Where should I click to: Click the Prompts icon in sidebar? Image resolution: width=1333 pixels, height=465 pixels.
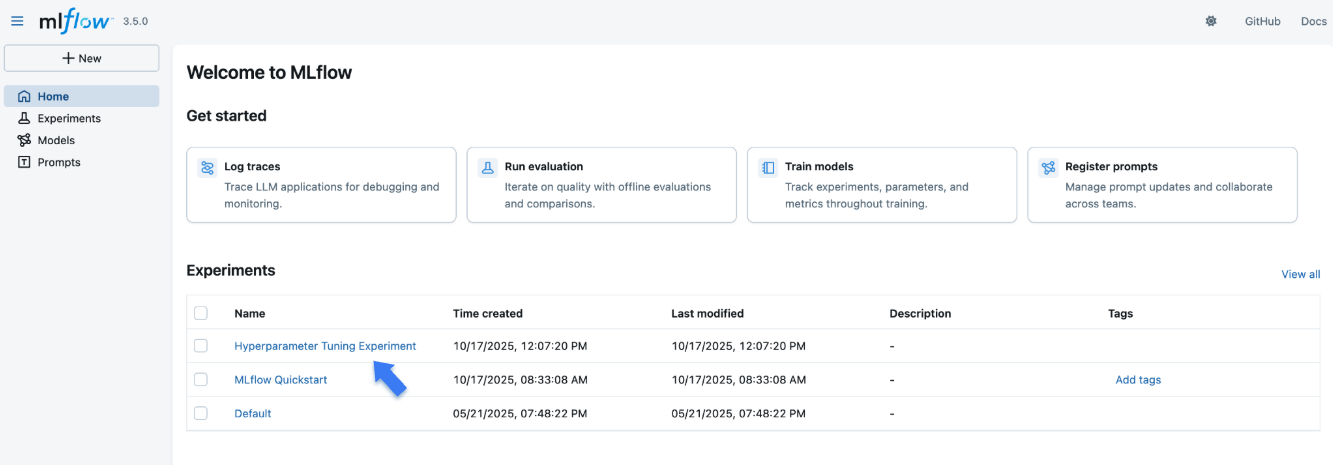click(x=24, y=163)
